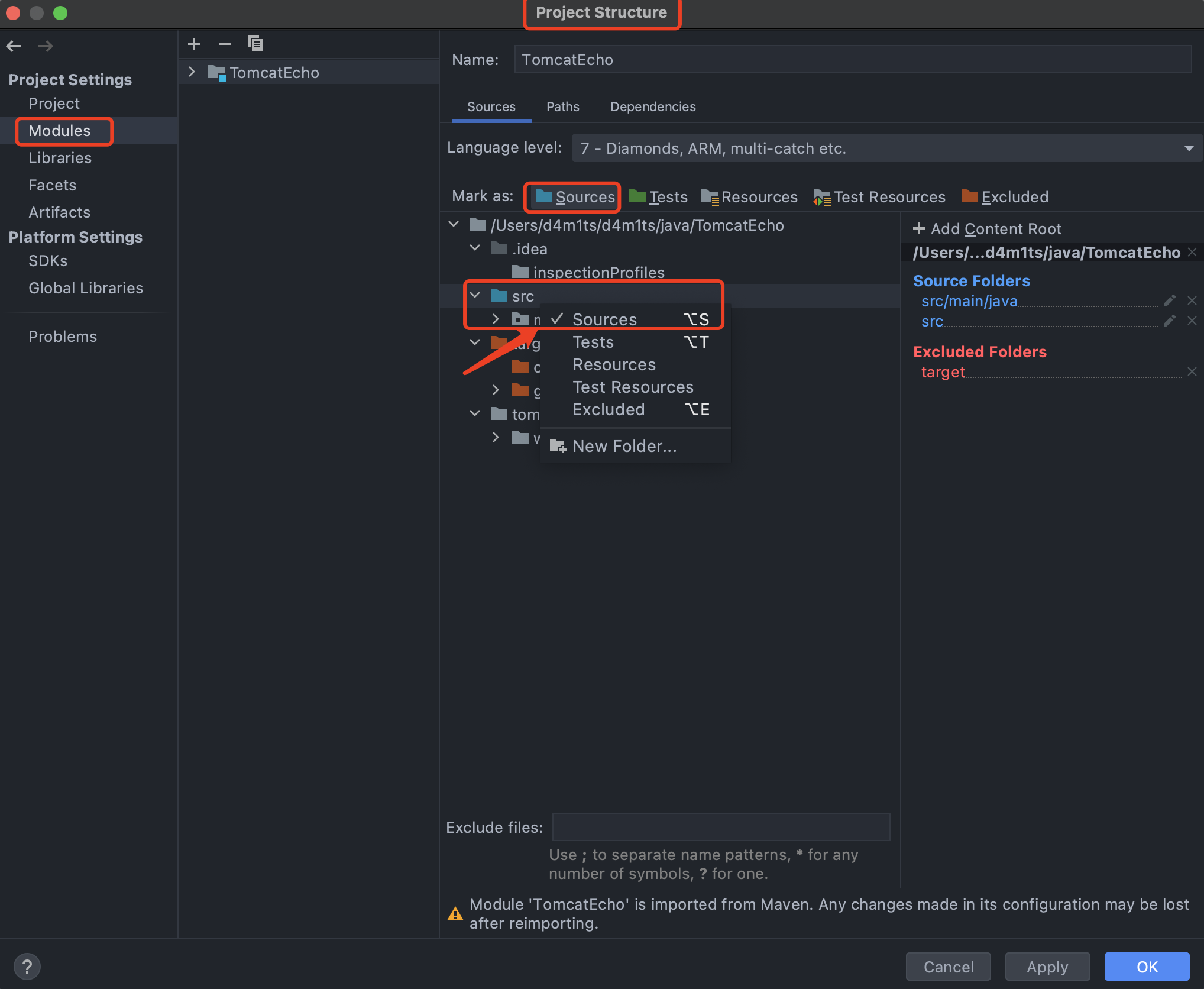1204x989 pixels.
Task: Toggle Mark as Resources button
Action: [750, 197]
